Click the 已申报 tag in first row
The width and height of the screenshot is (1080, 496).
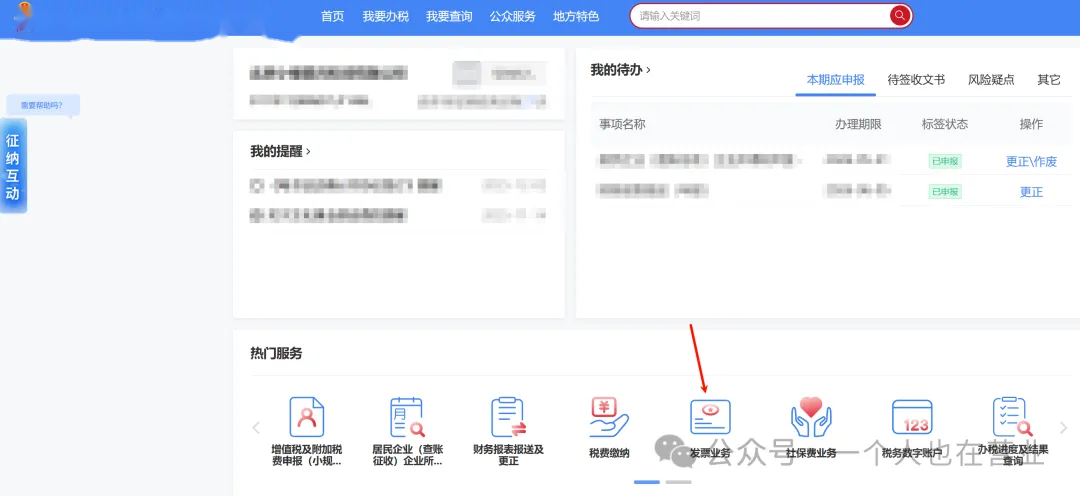pyautogui.click(x=945, y=162)
